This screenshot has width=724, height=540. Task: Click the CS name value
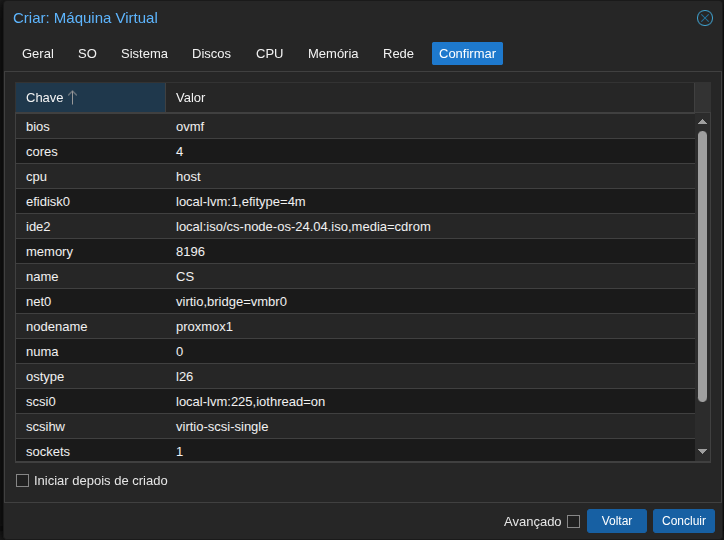(185, 276)
